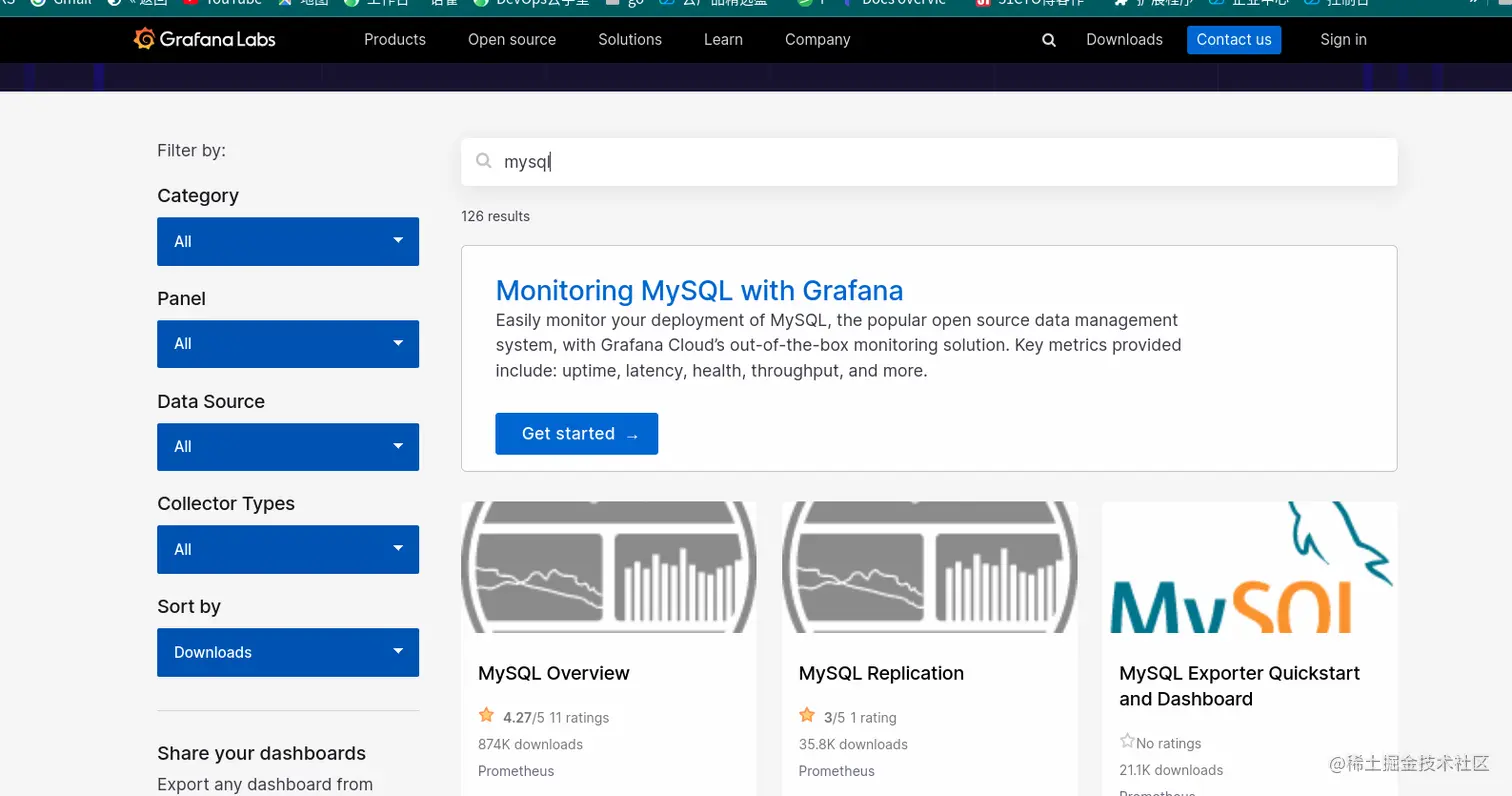Expand the Data Source filter dropdown
1512x796 pixels.
[288, 446]
